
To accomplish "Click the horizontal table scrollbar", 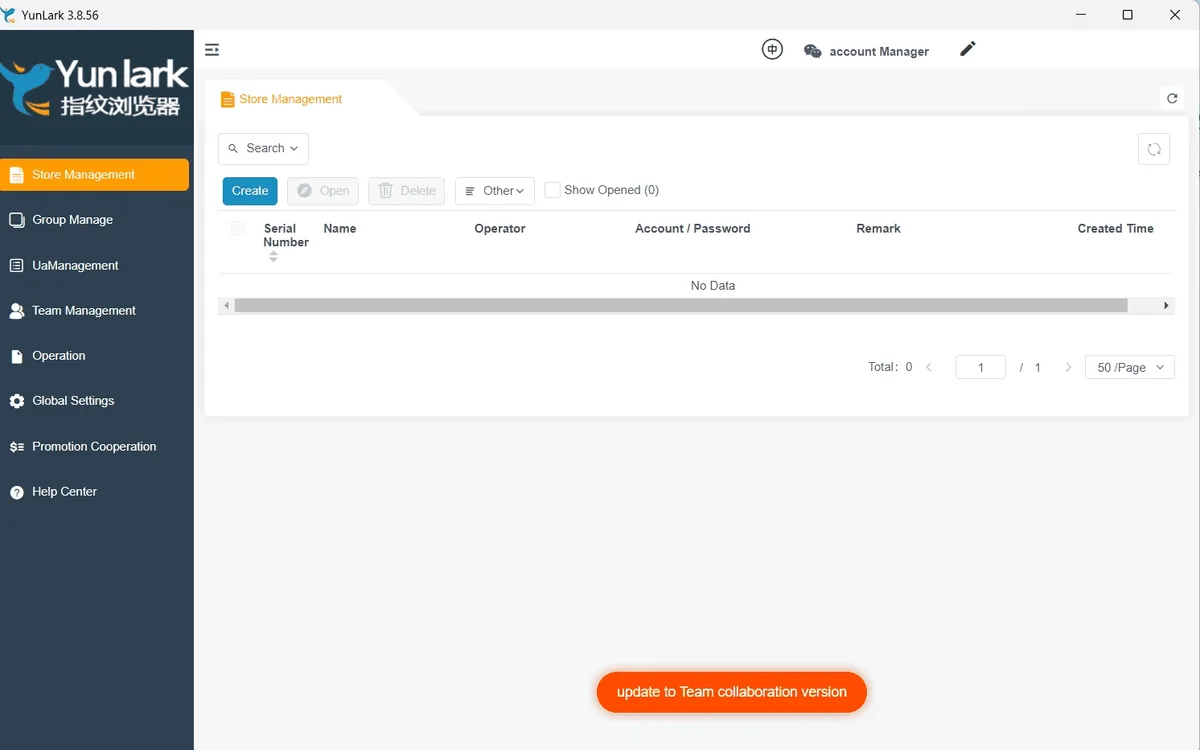I will coord(681,305).
